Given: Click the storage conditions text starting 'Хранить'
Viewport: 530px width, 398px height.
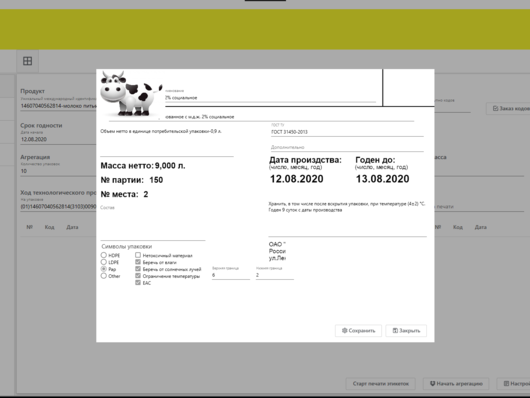Looking at the screenshot, I should (x=347, y=207).
